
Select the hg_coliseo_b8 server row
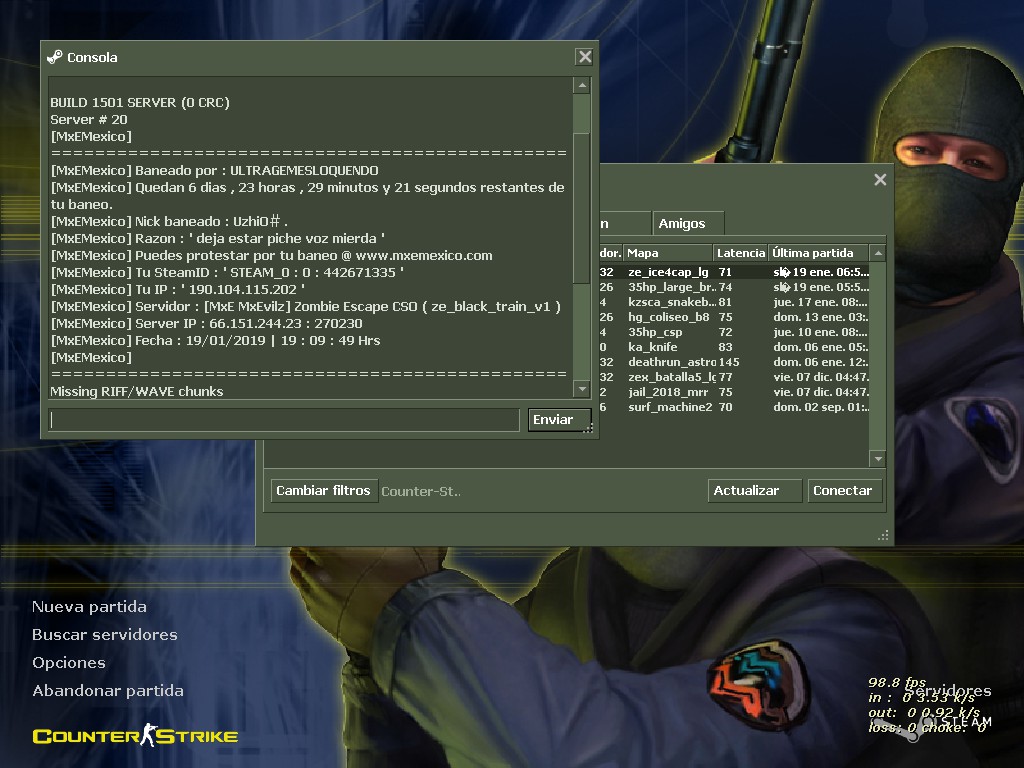pos(734,317)
